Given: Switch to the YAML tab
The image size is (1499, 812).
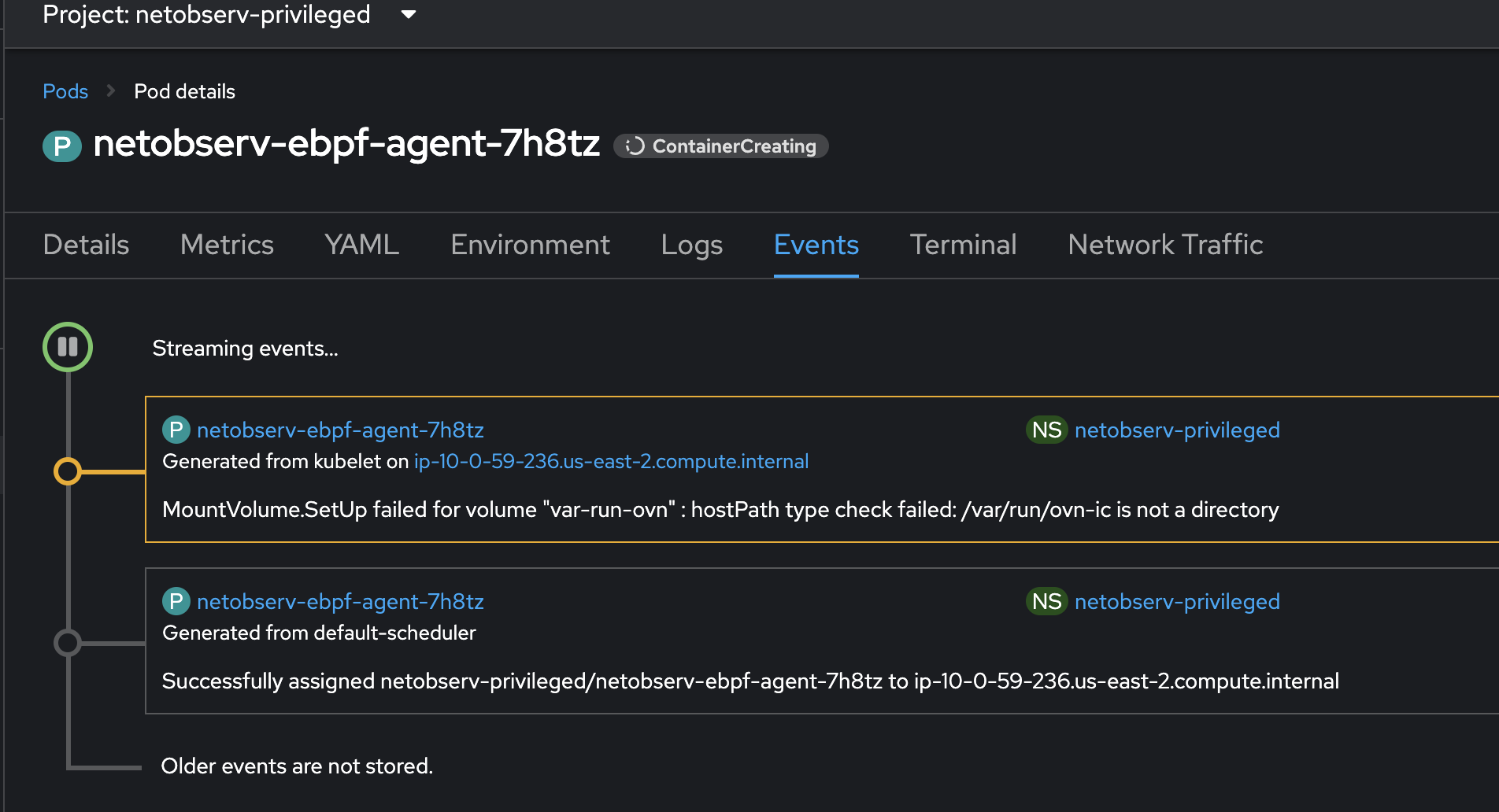Looking at the screenshot, I should coord(362,245).
